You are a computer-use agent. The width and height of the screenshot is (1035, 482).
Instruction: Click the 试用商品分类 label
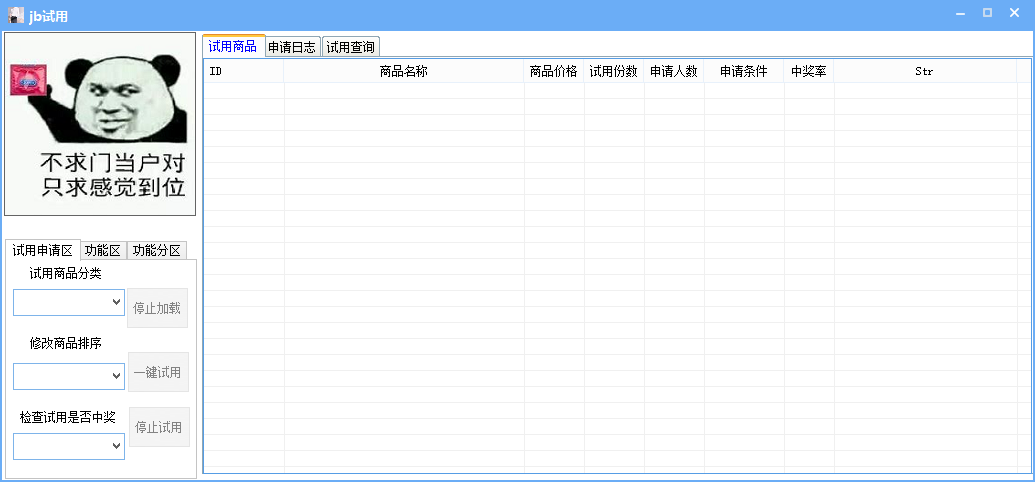[x=65, y=273]
